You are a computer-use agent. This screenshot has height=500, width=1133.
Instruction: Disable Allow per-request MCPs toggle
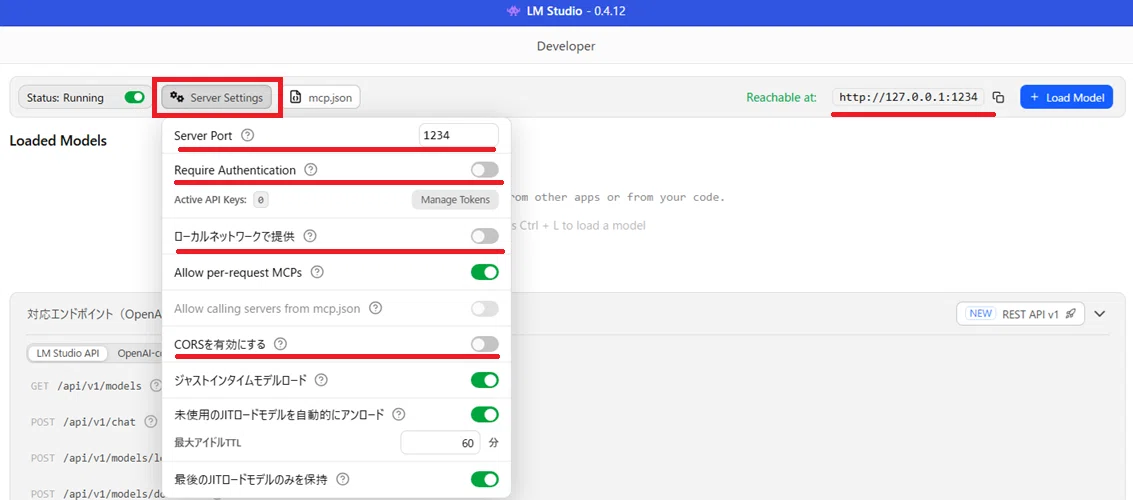(485, 272)
